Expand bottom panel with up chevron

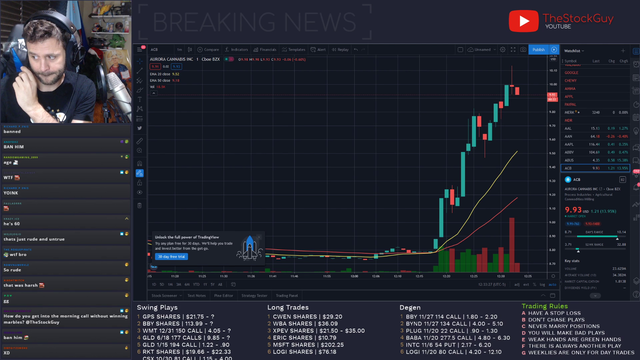pyautogui.click(x=543, y=296)
